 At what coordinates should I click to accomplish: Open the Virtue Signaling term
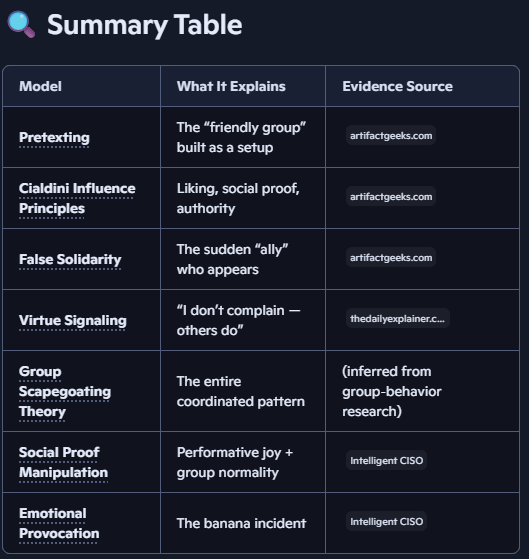coord(73,320)
